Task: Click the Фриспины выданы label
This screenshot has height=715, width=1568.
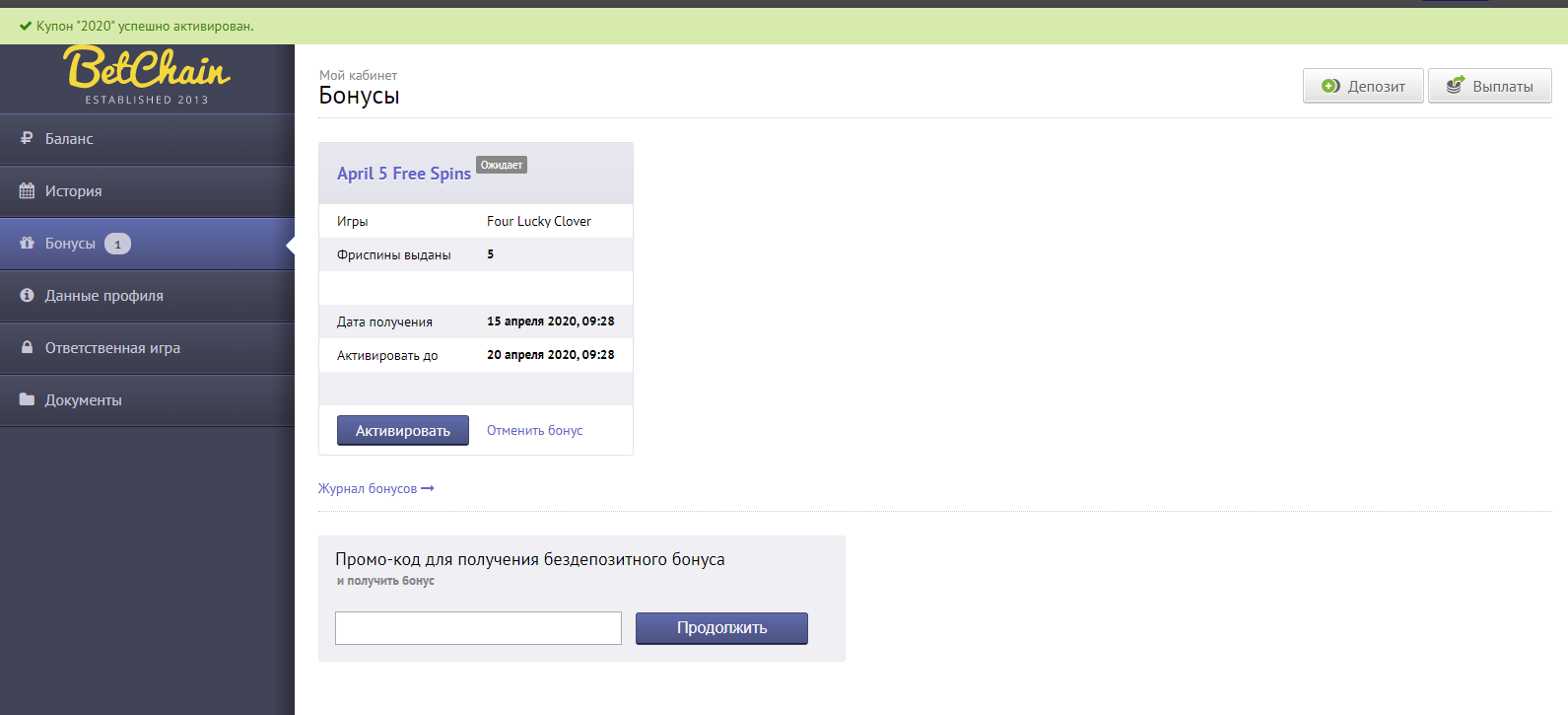Action: pos(394,254)
